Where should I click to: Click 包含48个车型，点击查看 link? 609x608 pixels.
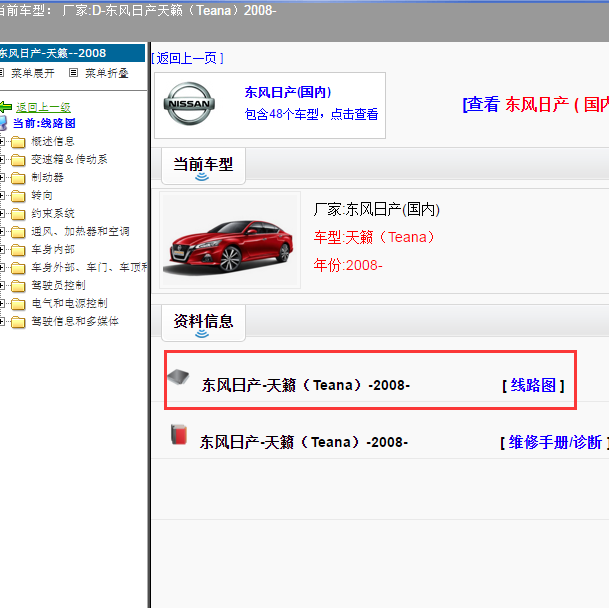(x=311, y=114)
